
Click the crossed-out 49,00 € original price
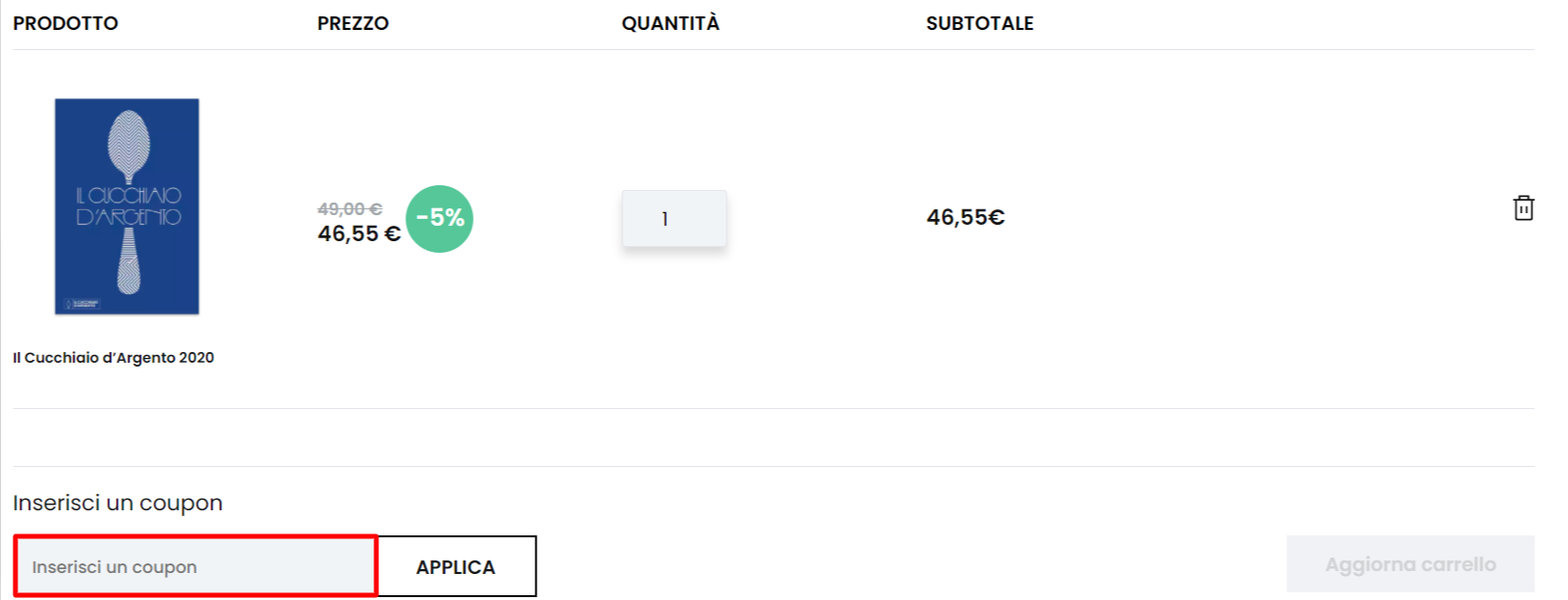[x=349, y=209]
